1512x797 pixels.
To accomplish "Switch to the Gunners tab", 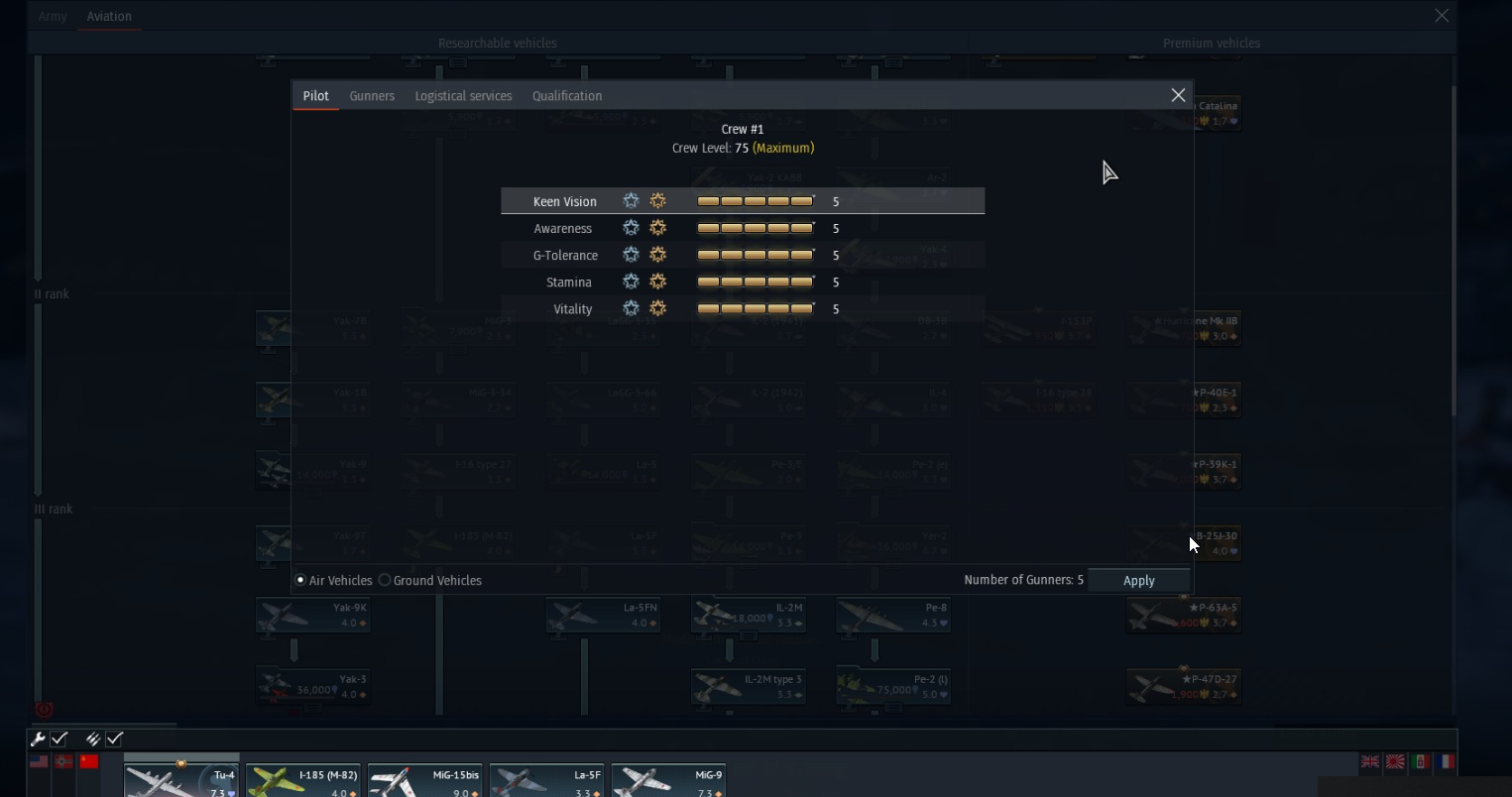I will 372,96.
